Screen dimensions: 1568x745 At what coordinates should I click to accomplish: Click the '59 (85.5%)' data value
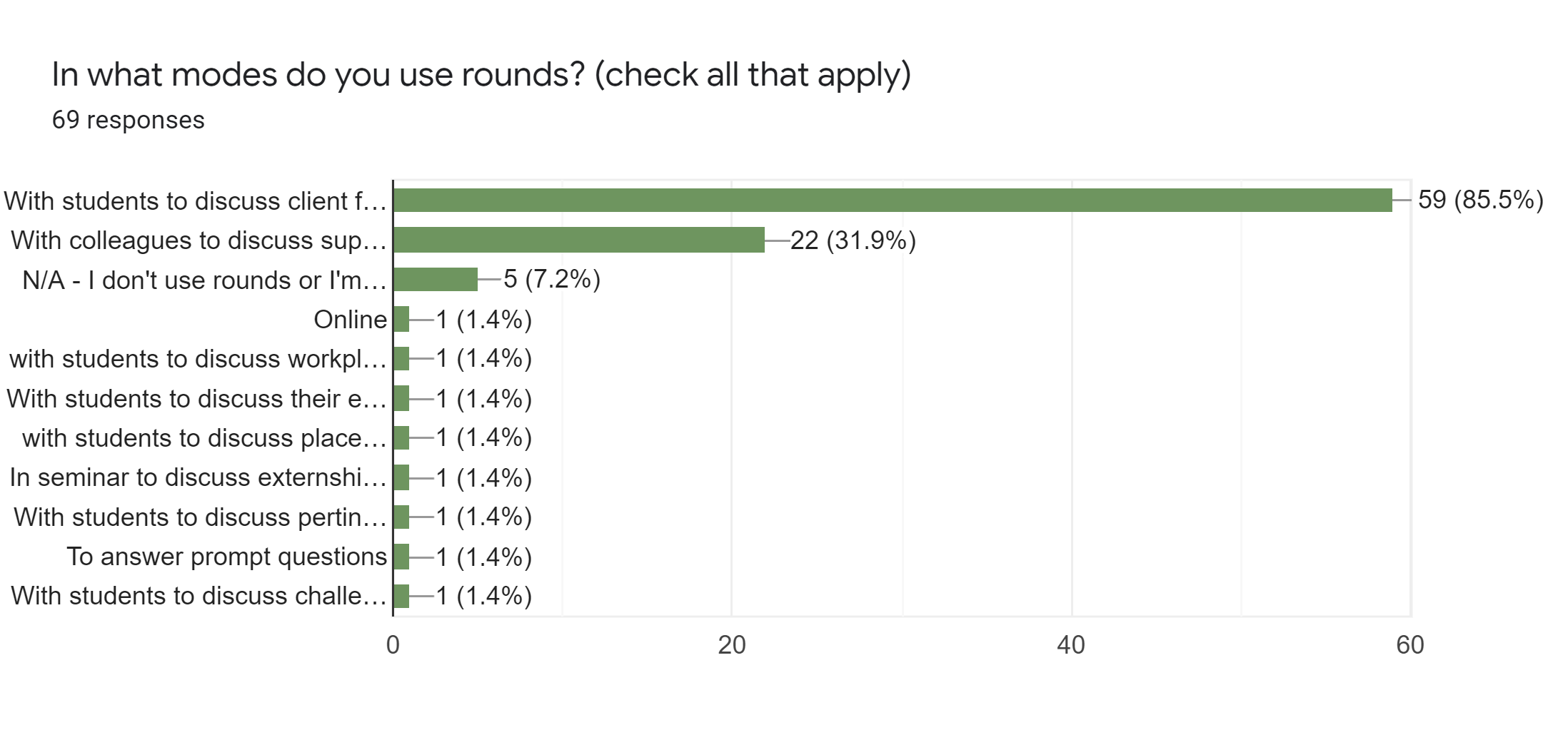1480,200
